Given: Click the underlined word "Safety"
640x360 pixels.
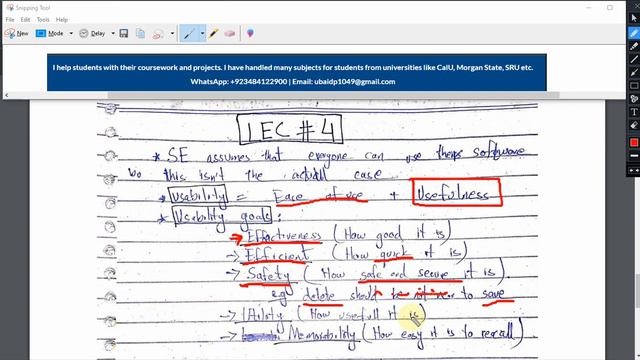Looking at the screenshot, I should (x=269, y=275).
